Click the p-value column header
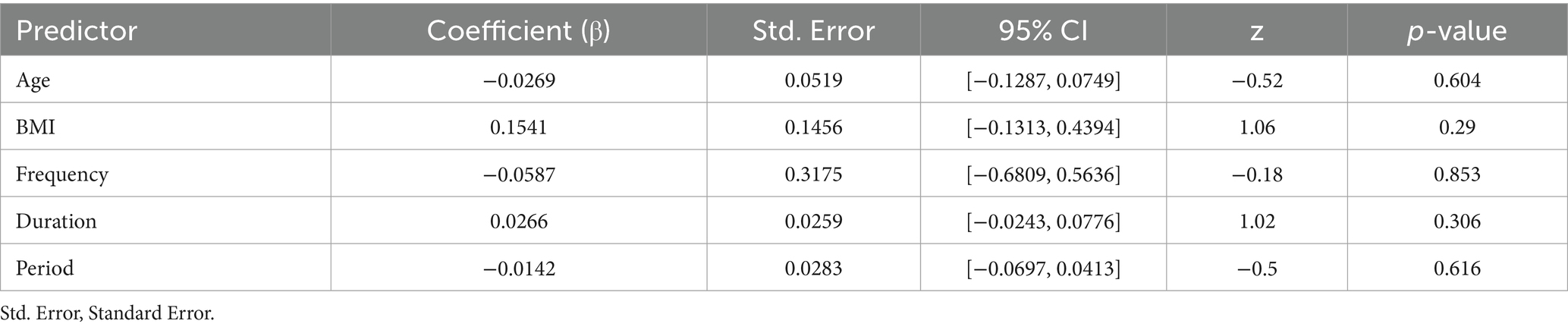Viewport: 1568px width, 330px height. coord(1456,31)
